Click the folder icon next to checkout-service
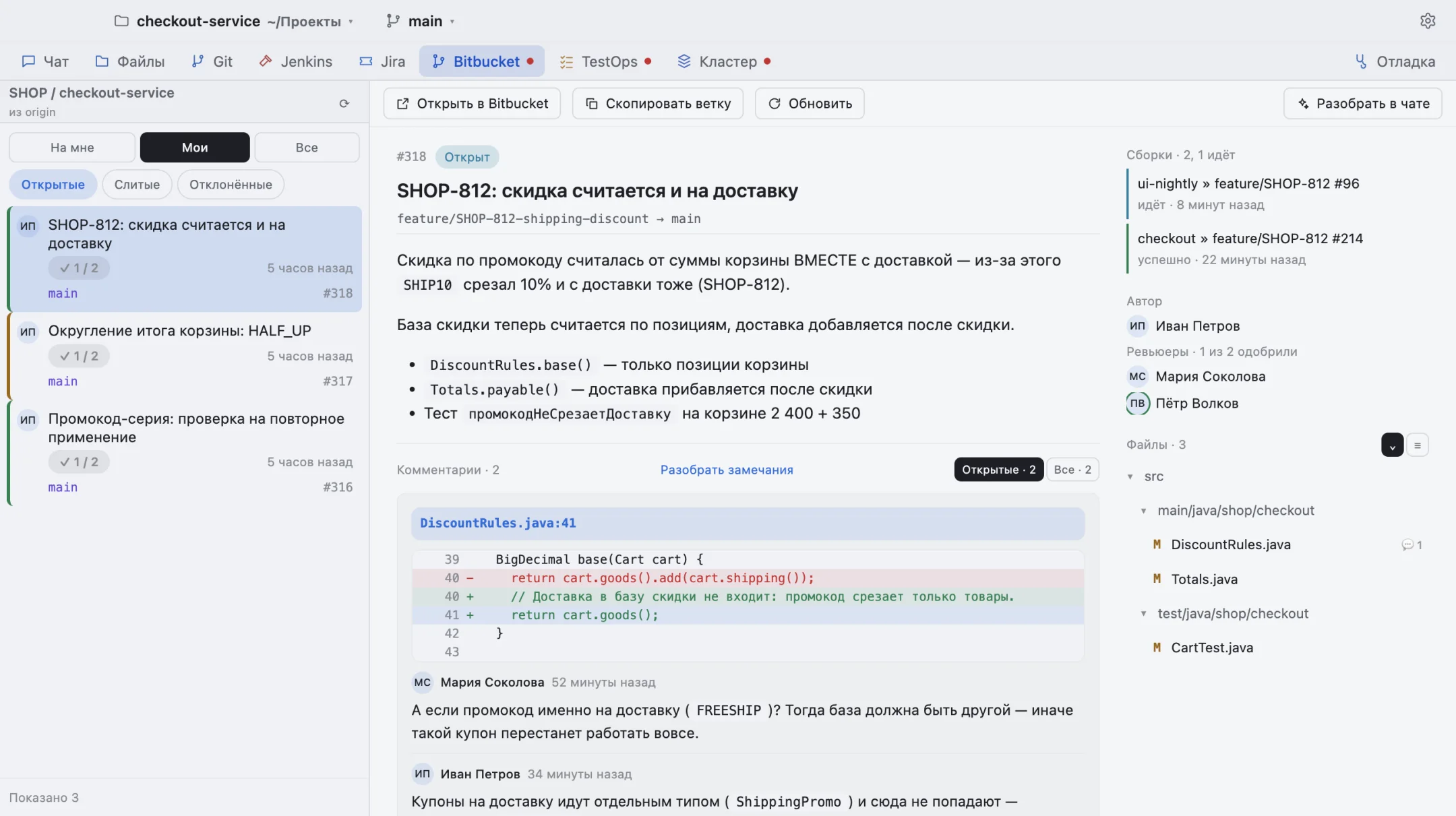The image size is (1456, 816). point(121,21)
